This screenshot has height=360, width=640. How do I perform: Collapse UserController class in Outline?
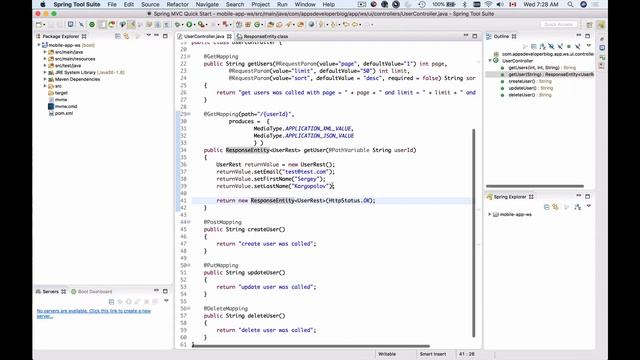coord(490,61)
